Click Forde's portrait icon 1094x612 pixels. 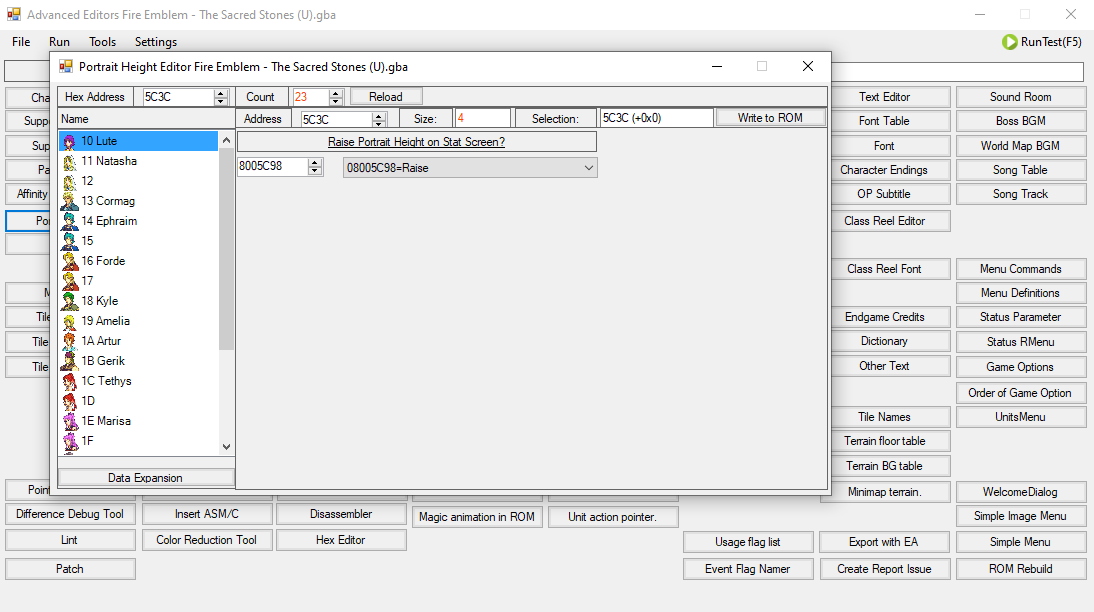tap(69, 261)
